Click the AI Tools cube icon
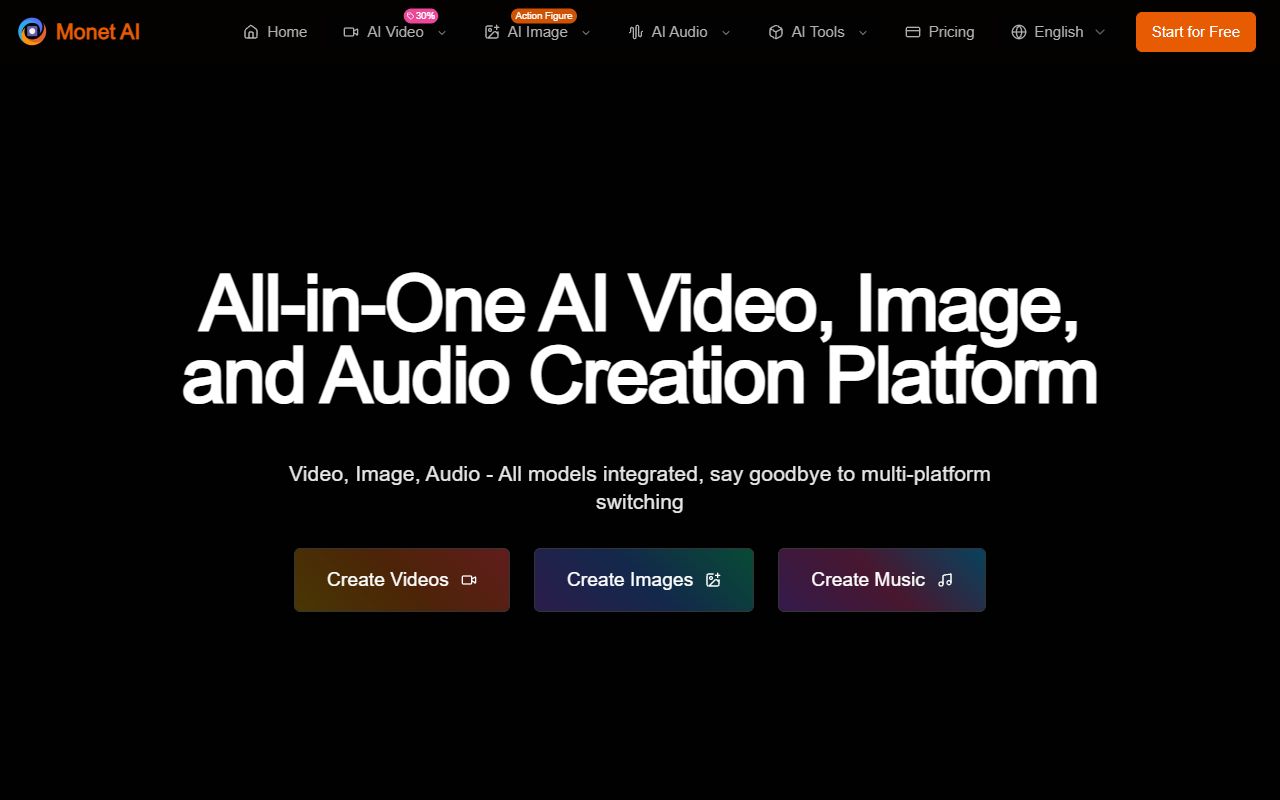Viewport: 1280px width, 800px height. click(776, 32)
